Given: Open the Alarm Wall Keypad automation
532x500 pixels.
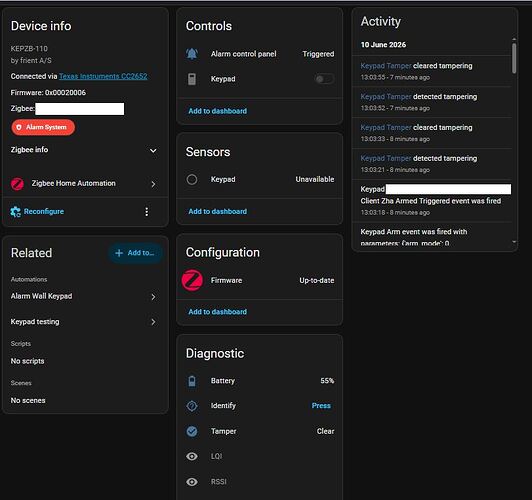Looking at the screenshot, I should [x=84, y=296].
